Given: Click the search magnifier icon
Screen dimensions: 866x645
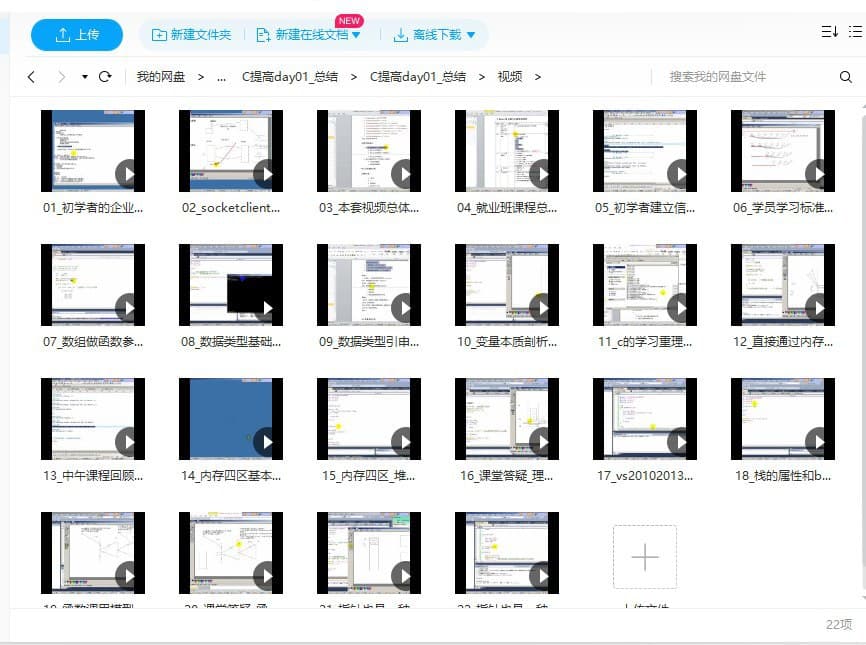Looking at the screenshot, I should pos(845,76).
